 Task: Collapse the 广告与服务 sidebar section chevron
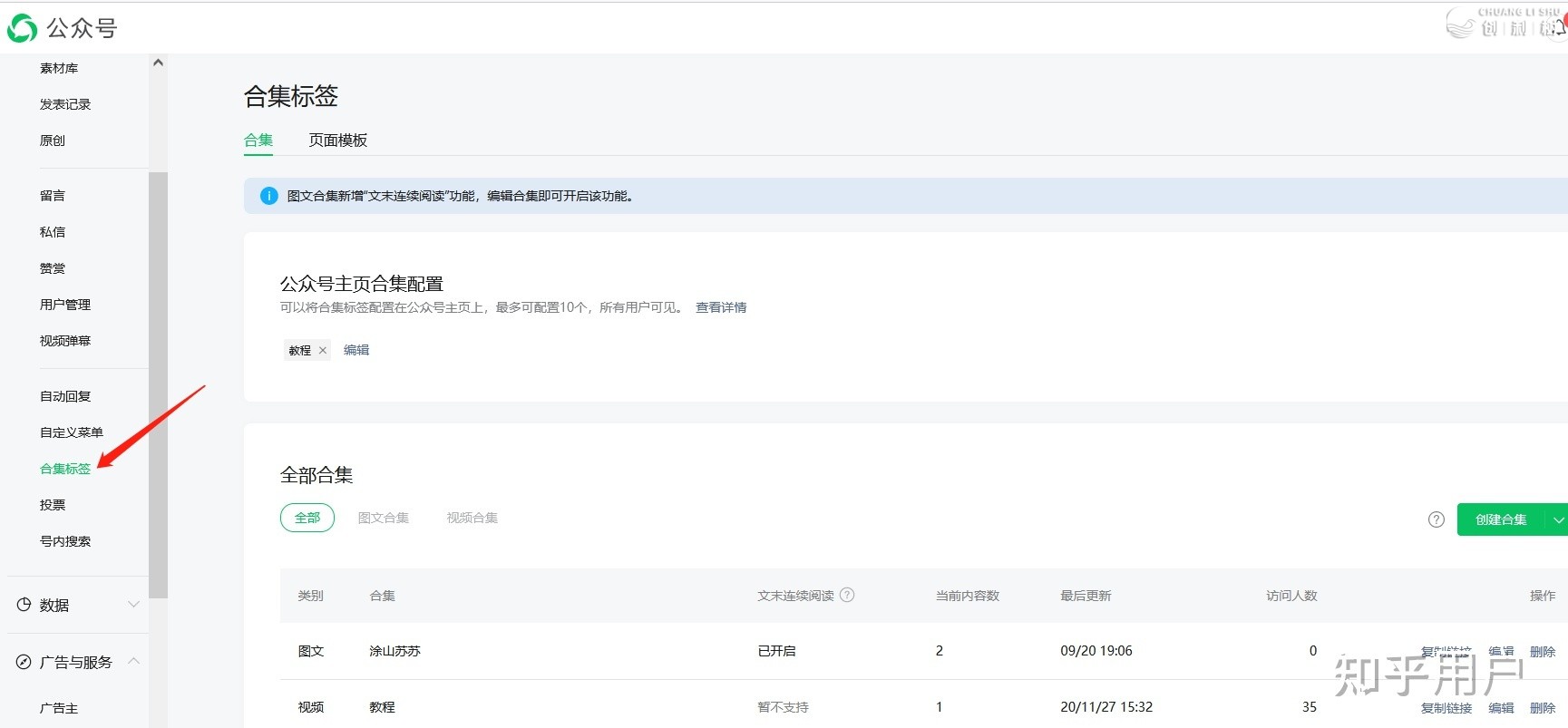[x=134, y=661]
